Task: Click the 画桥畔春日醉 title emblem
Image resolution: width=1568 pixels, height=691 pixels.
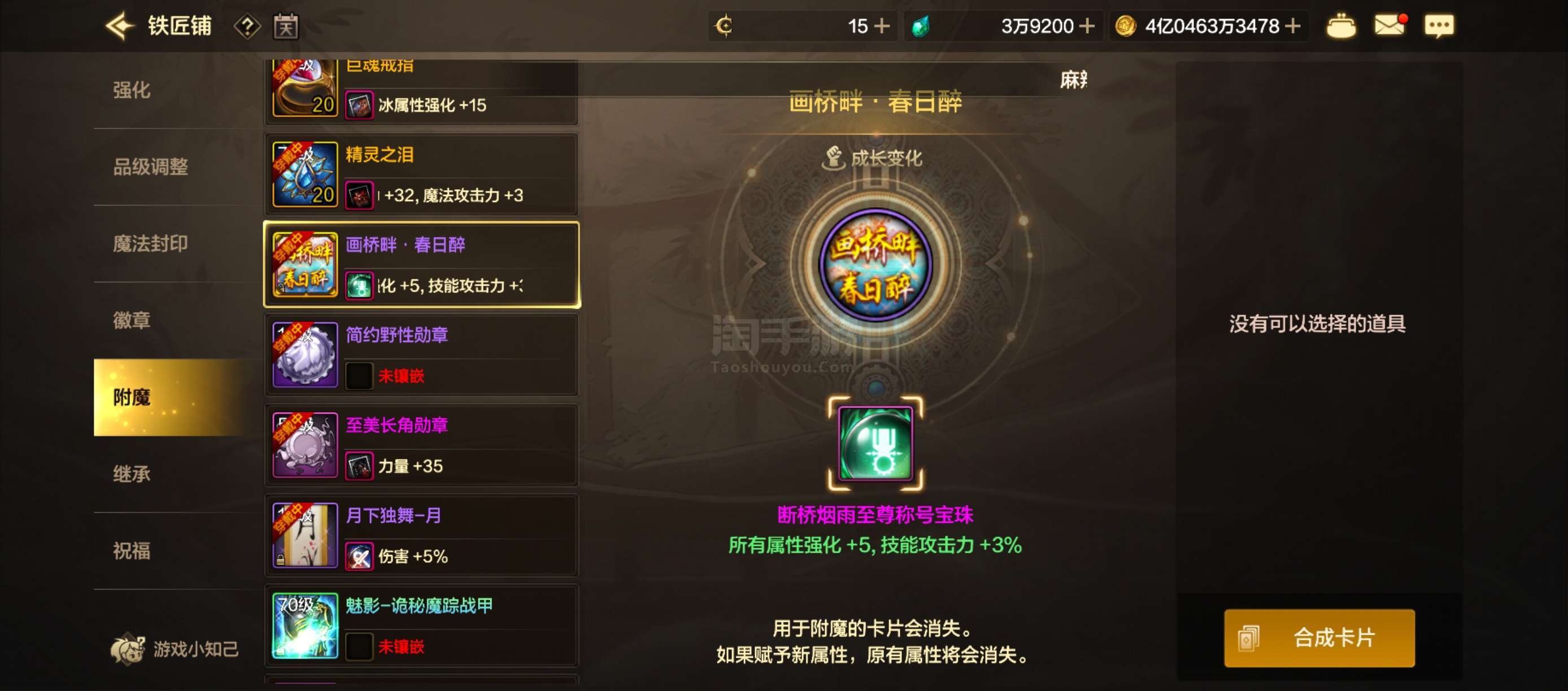Action: (876, 265)
